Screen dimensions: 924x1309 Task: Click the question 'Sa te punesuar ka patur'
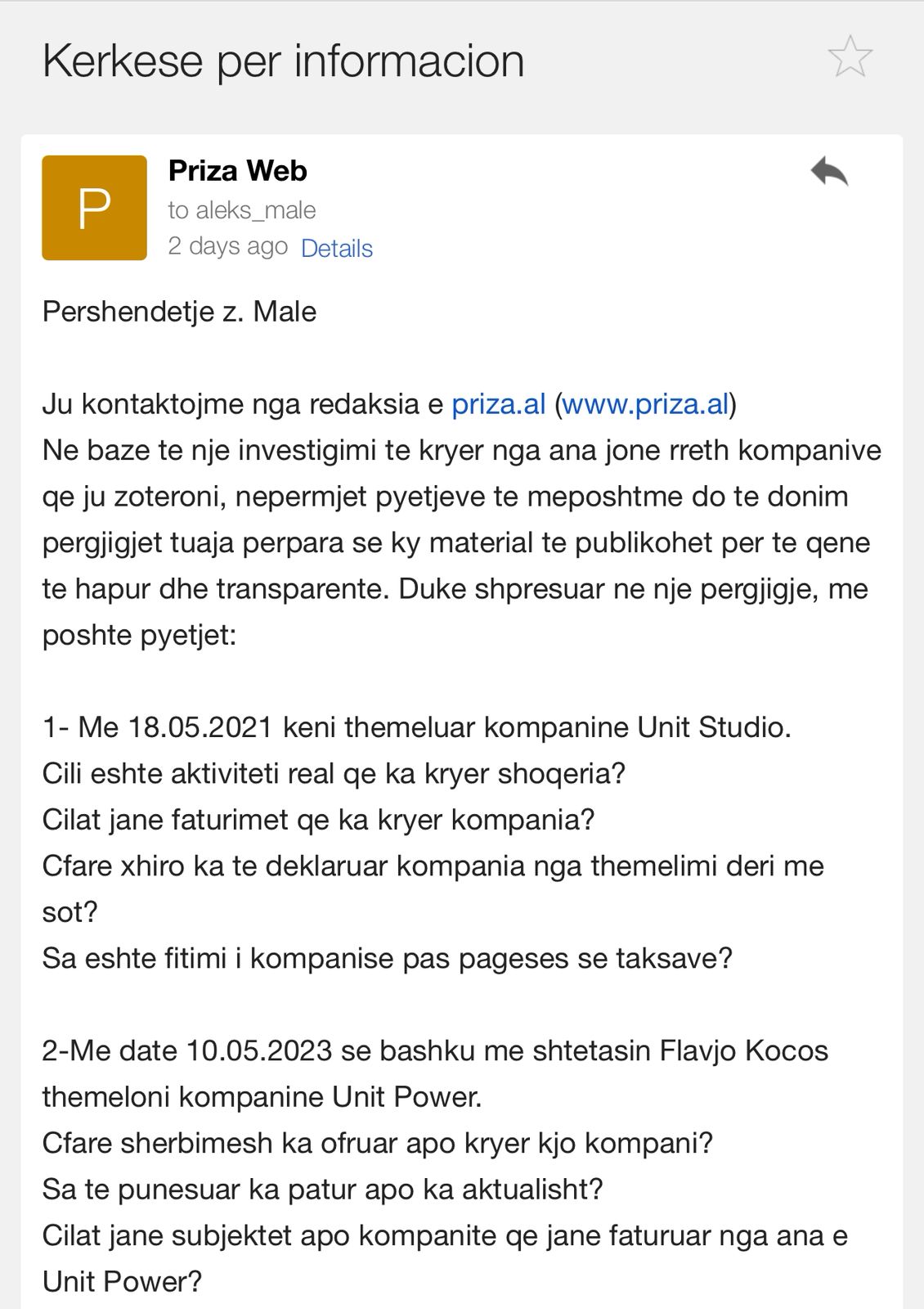pyautogui.click(x=322, y=1189)
